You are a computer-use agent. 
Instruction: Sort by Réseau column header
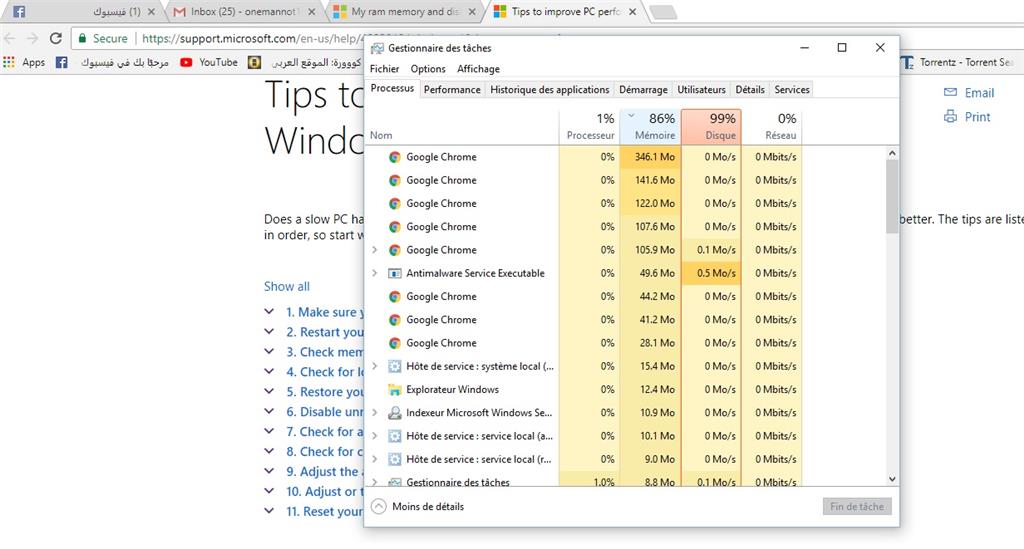pos(772,127)
